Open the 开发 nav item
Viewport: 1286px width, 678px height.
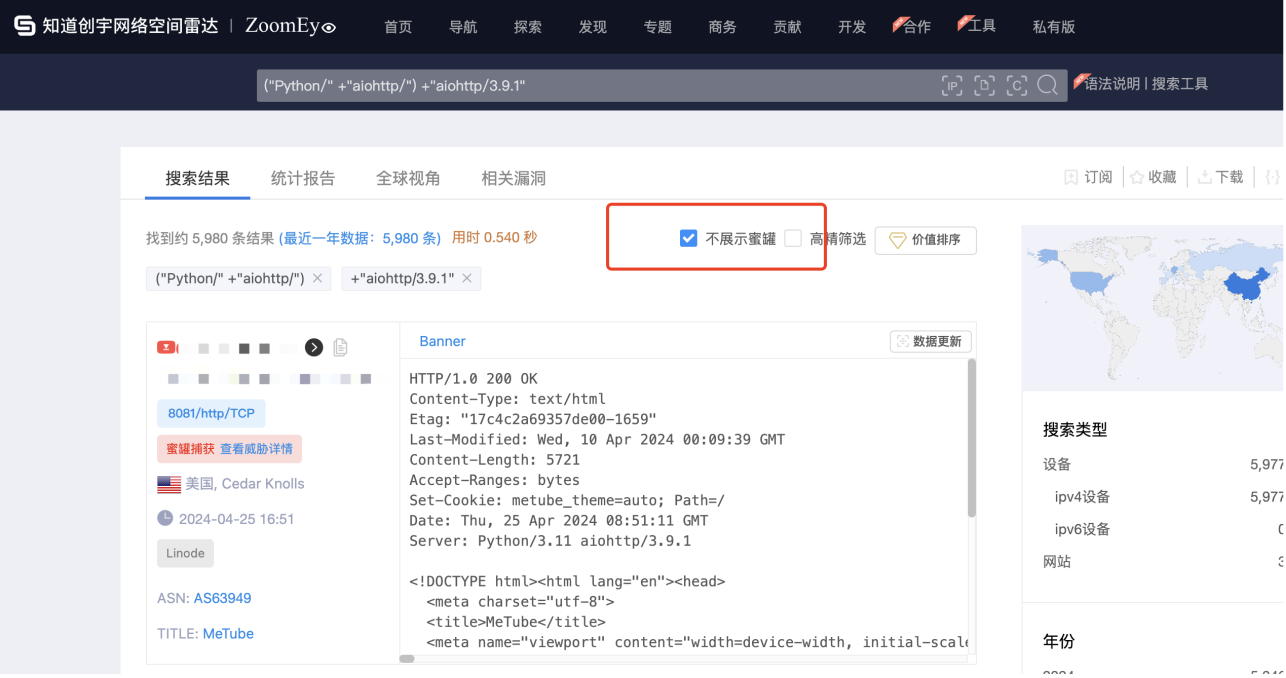[x=852, y=27]
